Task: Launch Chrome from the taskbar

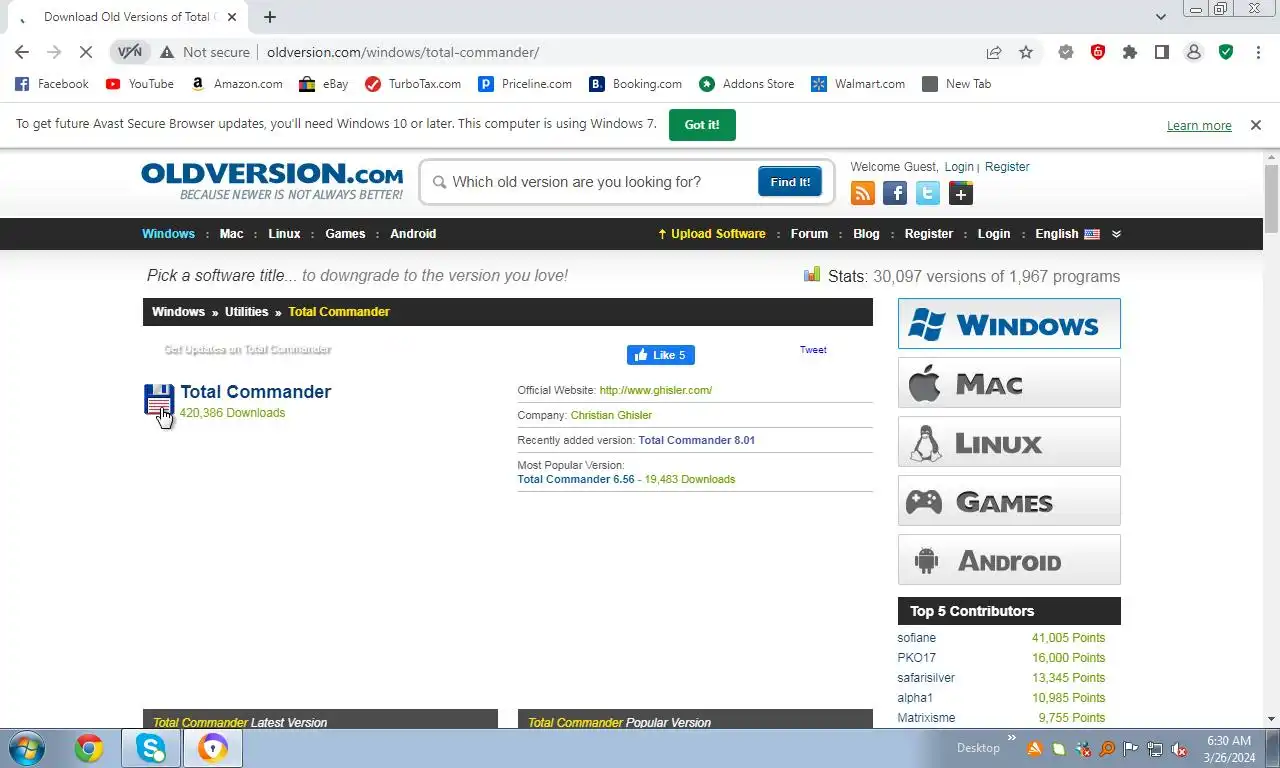Action: [x=89, y=748]
